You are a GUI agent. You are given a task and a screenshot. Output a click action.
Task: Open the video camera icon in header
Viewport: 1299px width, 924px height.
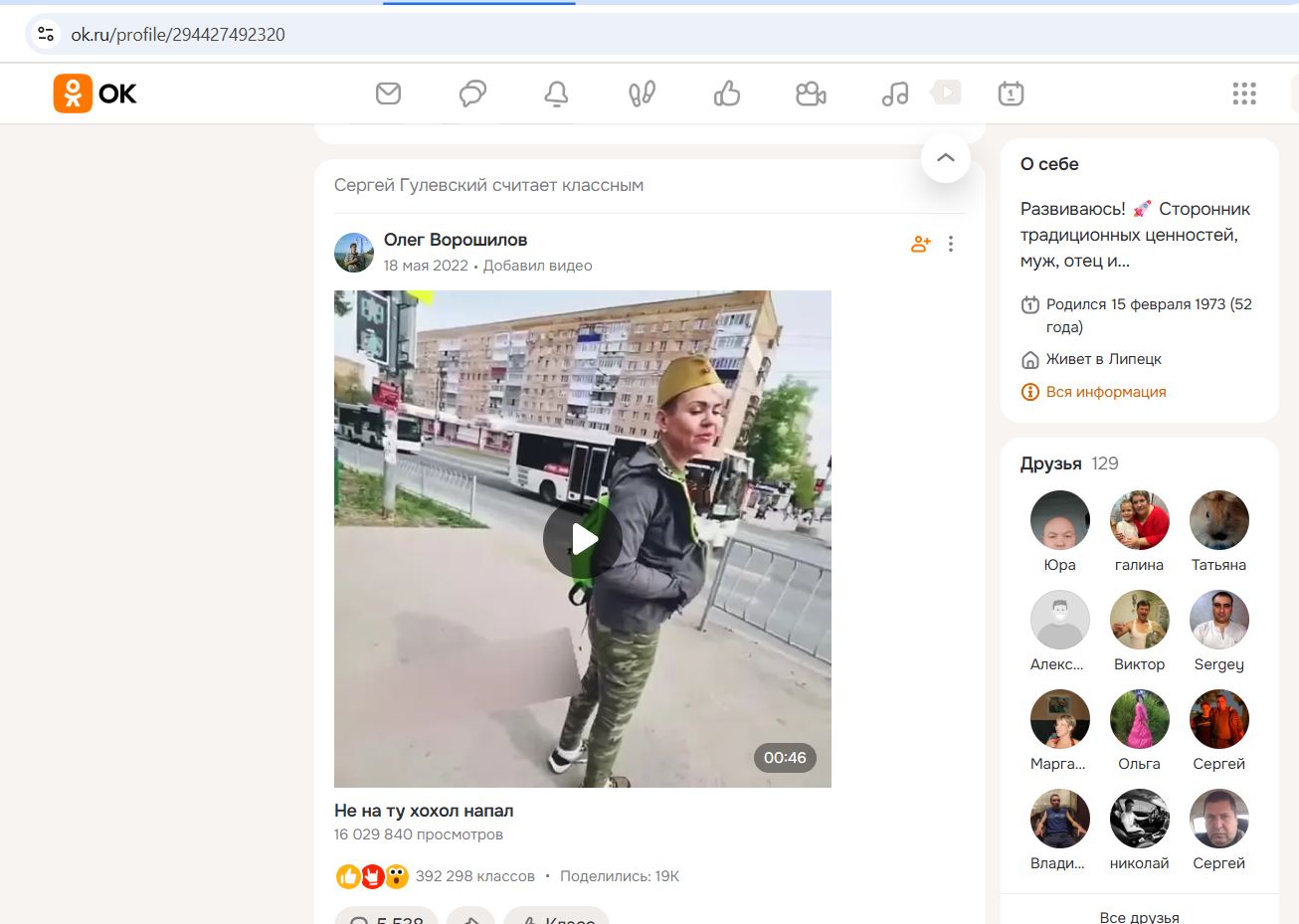pos(811,93)
